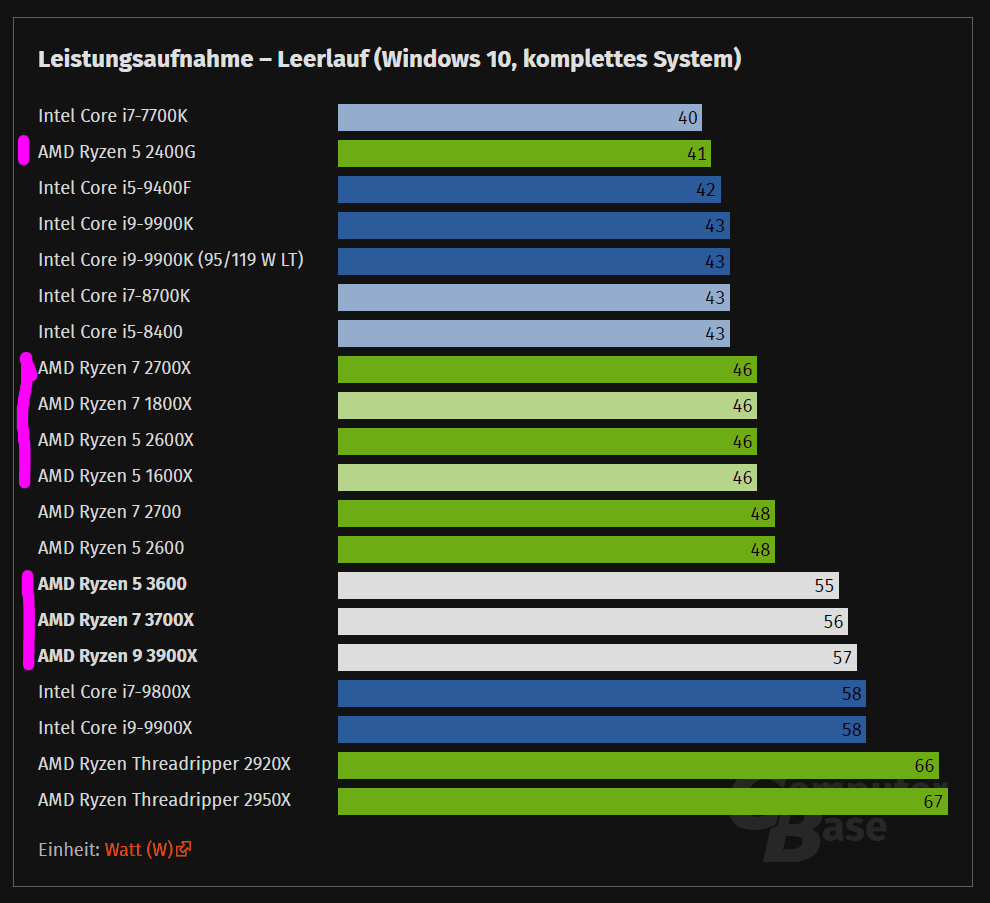The width and height of the screenshot is (990, 903).
Task: Click the Ryzen 9 3900X bar showing 57
Action: point(597,657)
